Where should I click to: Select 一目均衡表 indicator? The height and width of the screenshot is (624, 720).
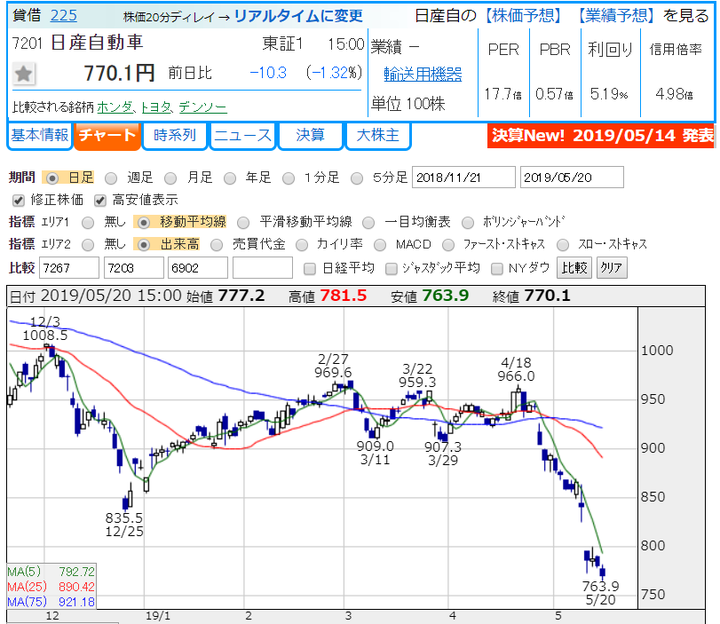click(368, 223)
